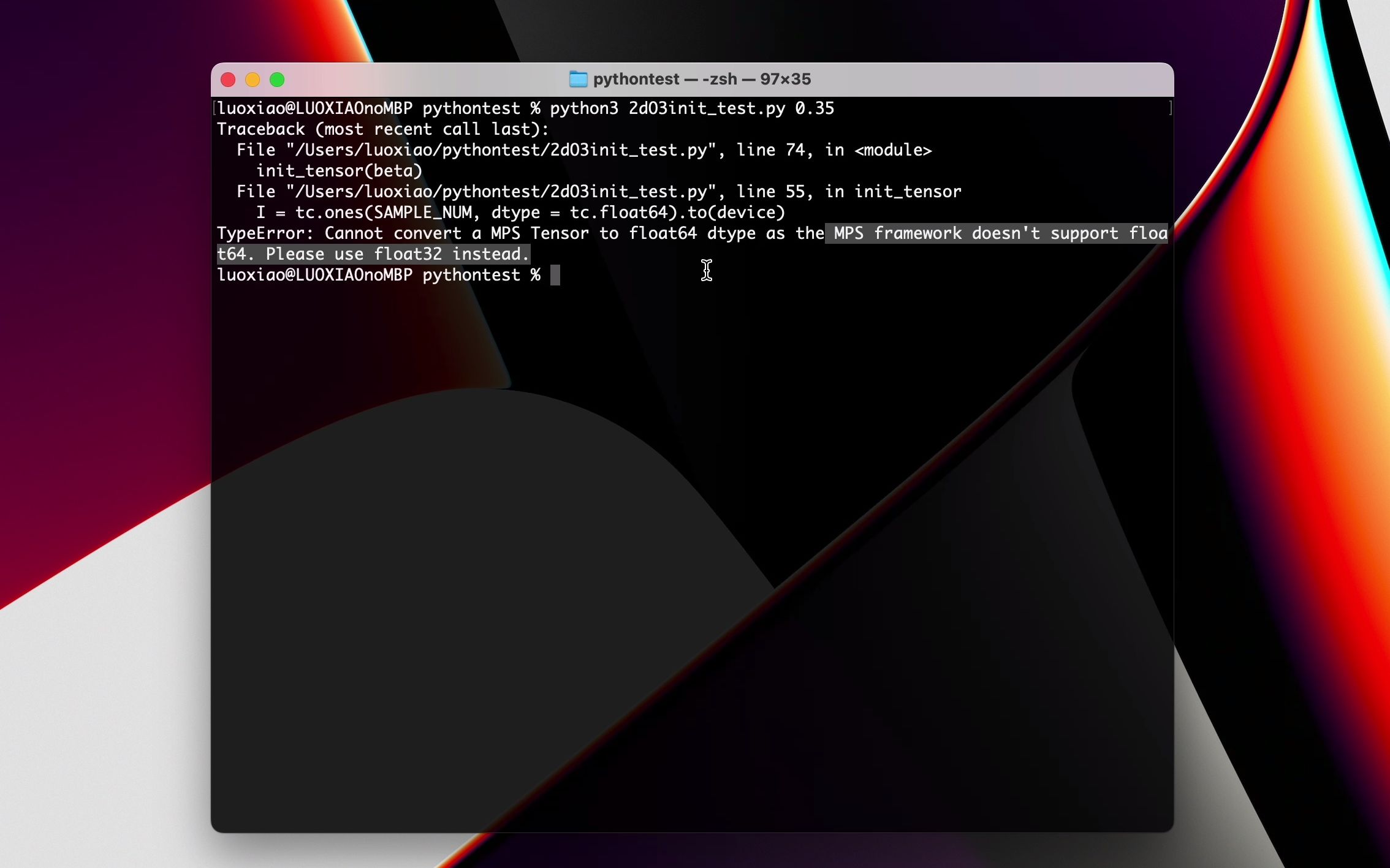This screenshot has height=868, width=1390.
Task: Click the desktop wallpaper left of the terminal
Action: coord(104,429)
